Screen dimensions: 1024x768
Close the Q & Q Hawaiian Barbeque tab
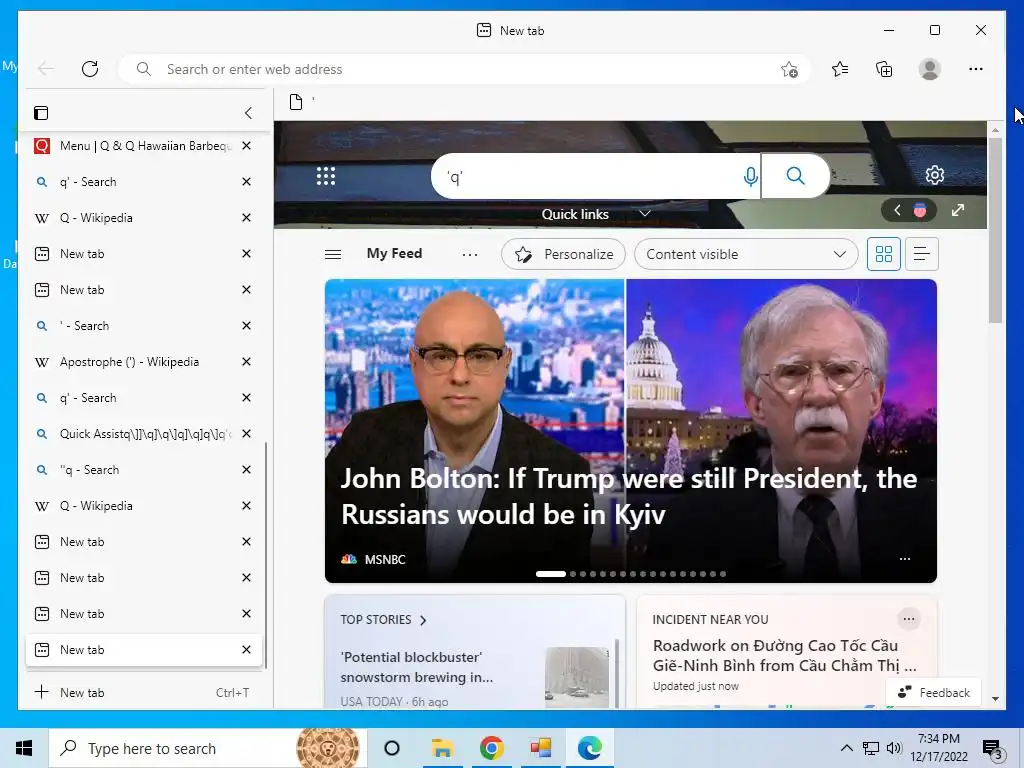246,146
